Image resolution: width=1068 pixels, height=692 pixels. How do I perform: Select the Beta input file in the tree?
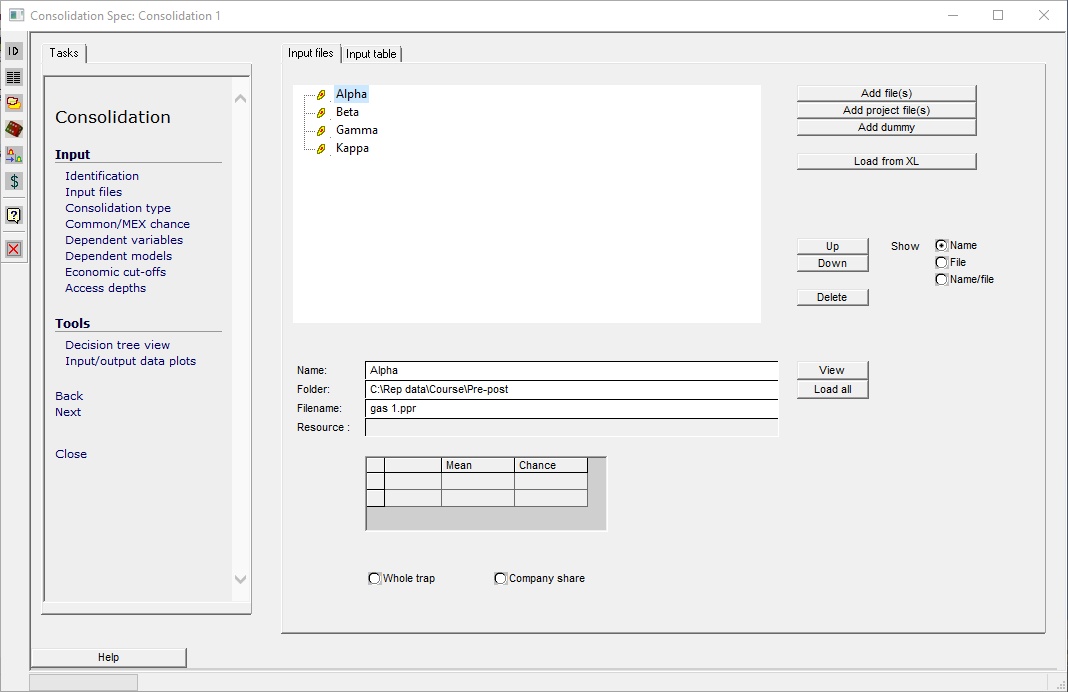[x=346, y=112]
